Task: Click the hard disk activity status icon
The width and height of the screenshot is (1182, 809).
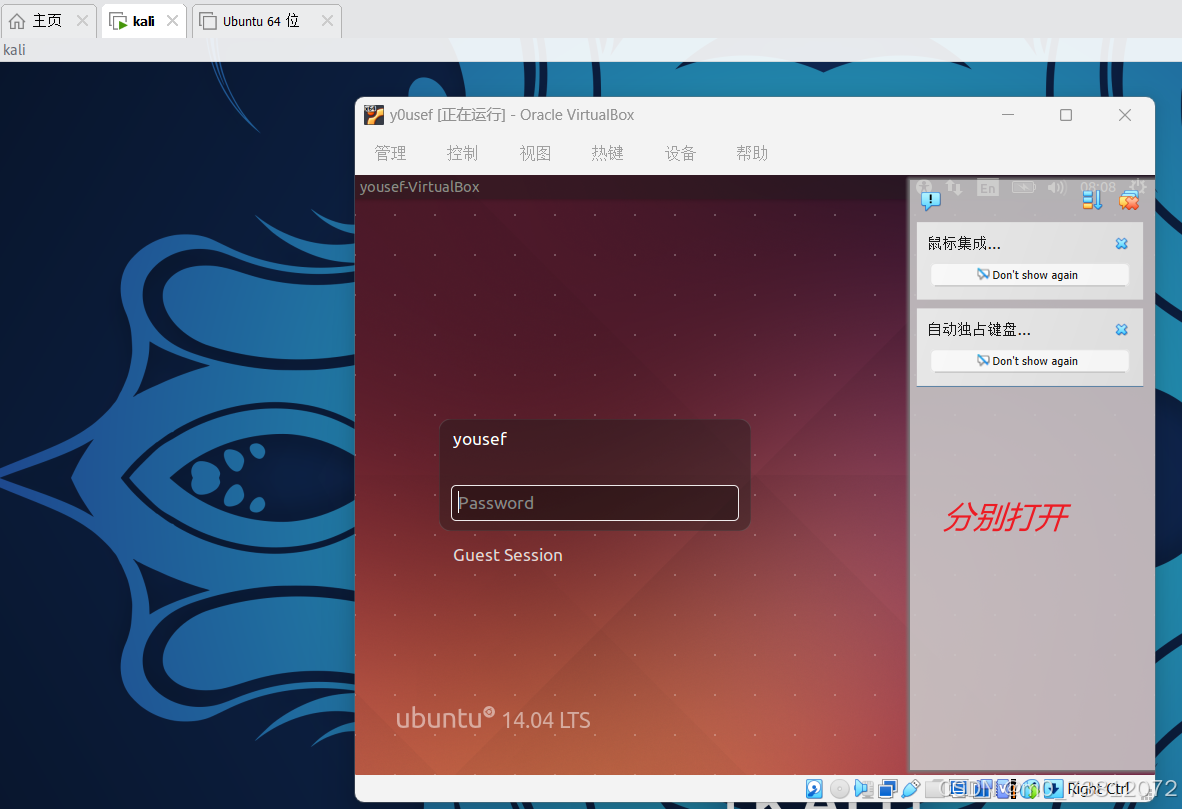Action: tap(814, 789)
